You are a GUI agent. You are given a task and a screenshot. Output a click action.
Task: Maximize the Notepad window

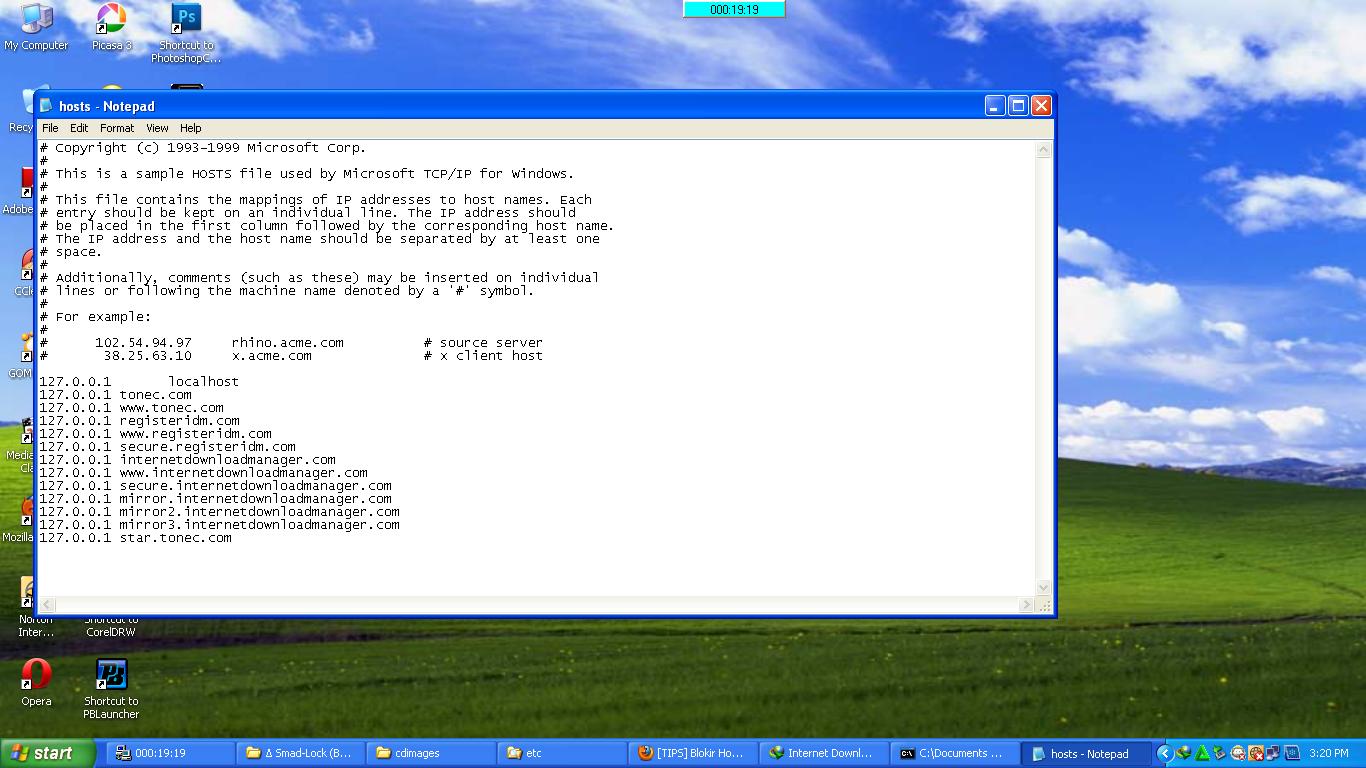tap(1018, 106)
